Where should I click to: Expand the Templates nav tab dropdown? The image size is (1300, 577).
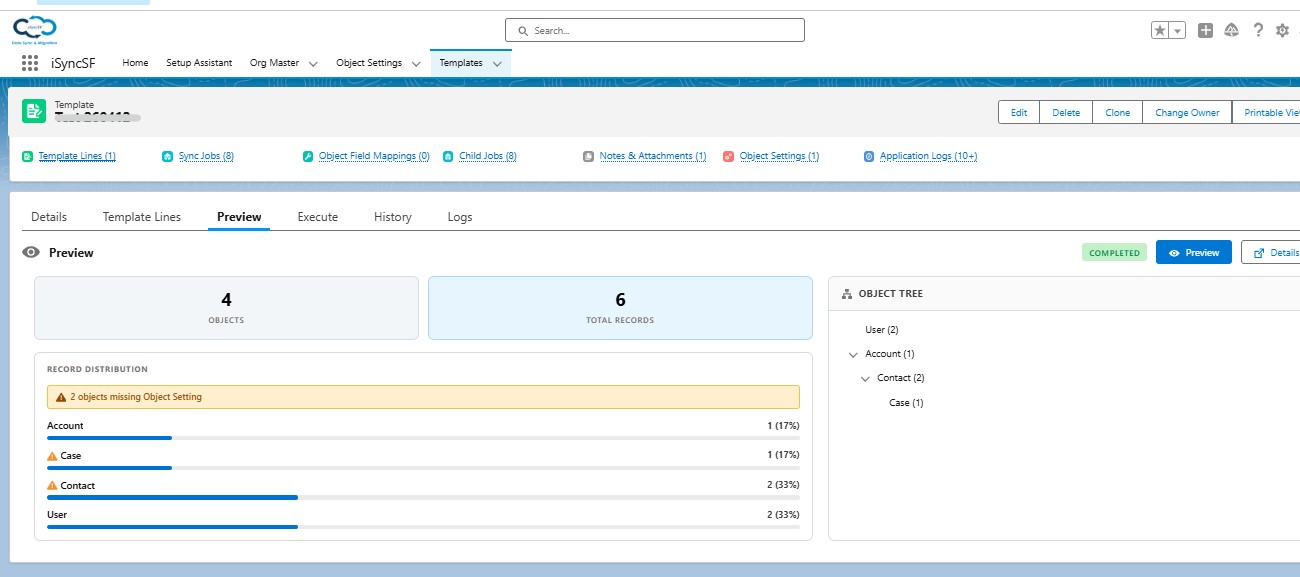[497, 63]
